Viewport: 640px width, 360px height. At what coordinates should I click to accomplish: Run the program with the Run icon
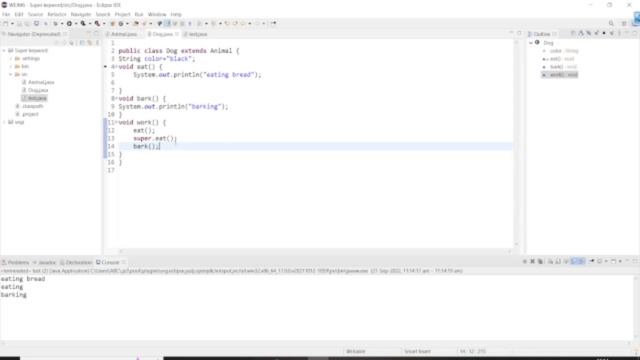tap(69, 24)
